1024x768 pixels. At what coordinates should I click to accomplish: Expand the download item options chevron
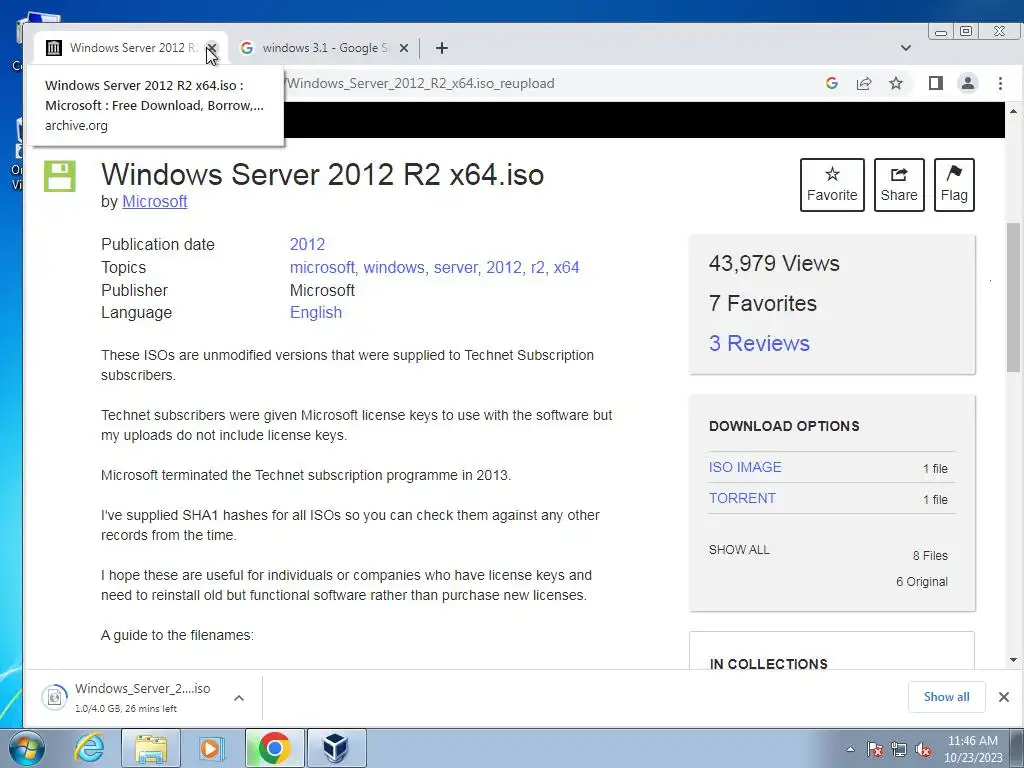(x=239, y=698)
